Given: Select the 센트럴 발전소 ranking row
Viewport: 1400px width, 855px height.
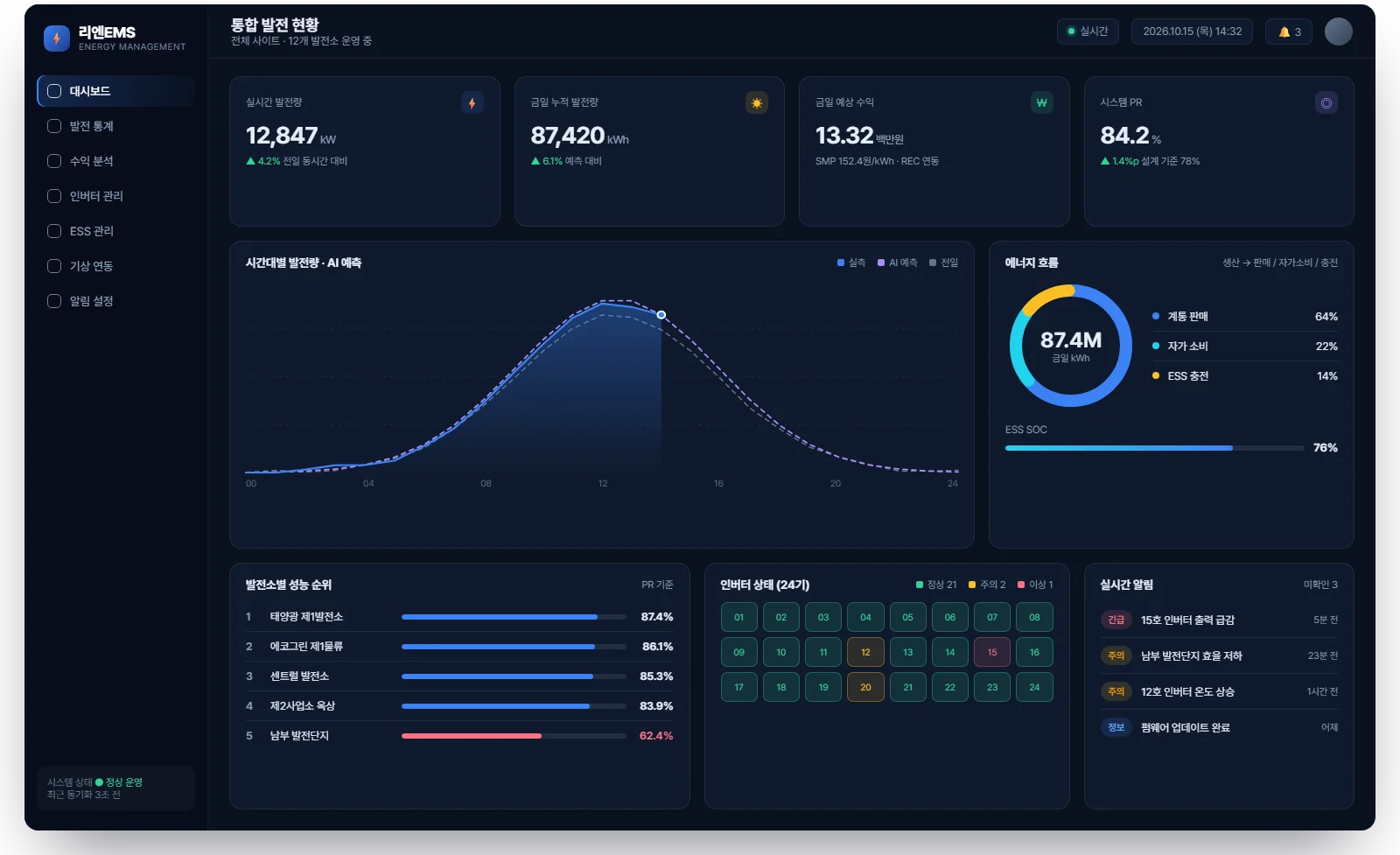Looking at the screenshot, I should [459, 676].
